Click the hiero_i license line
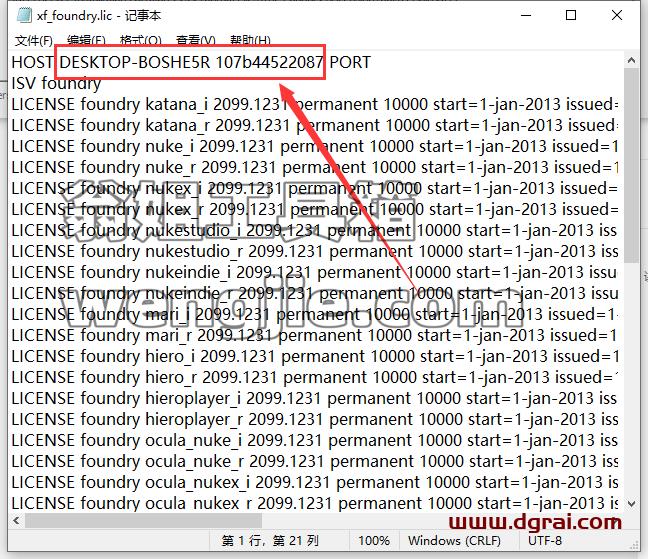This screenshot has width=648, height=559. coord(315,357)
